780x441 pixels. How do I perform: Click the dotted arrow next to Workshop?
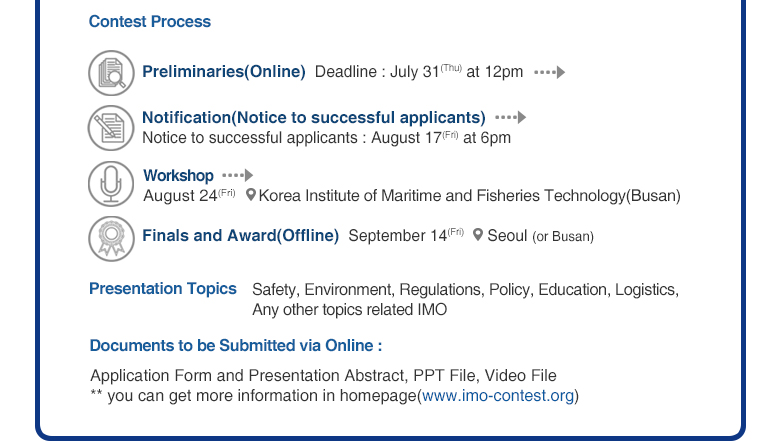coord(238,175)
